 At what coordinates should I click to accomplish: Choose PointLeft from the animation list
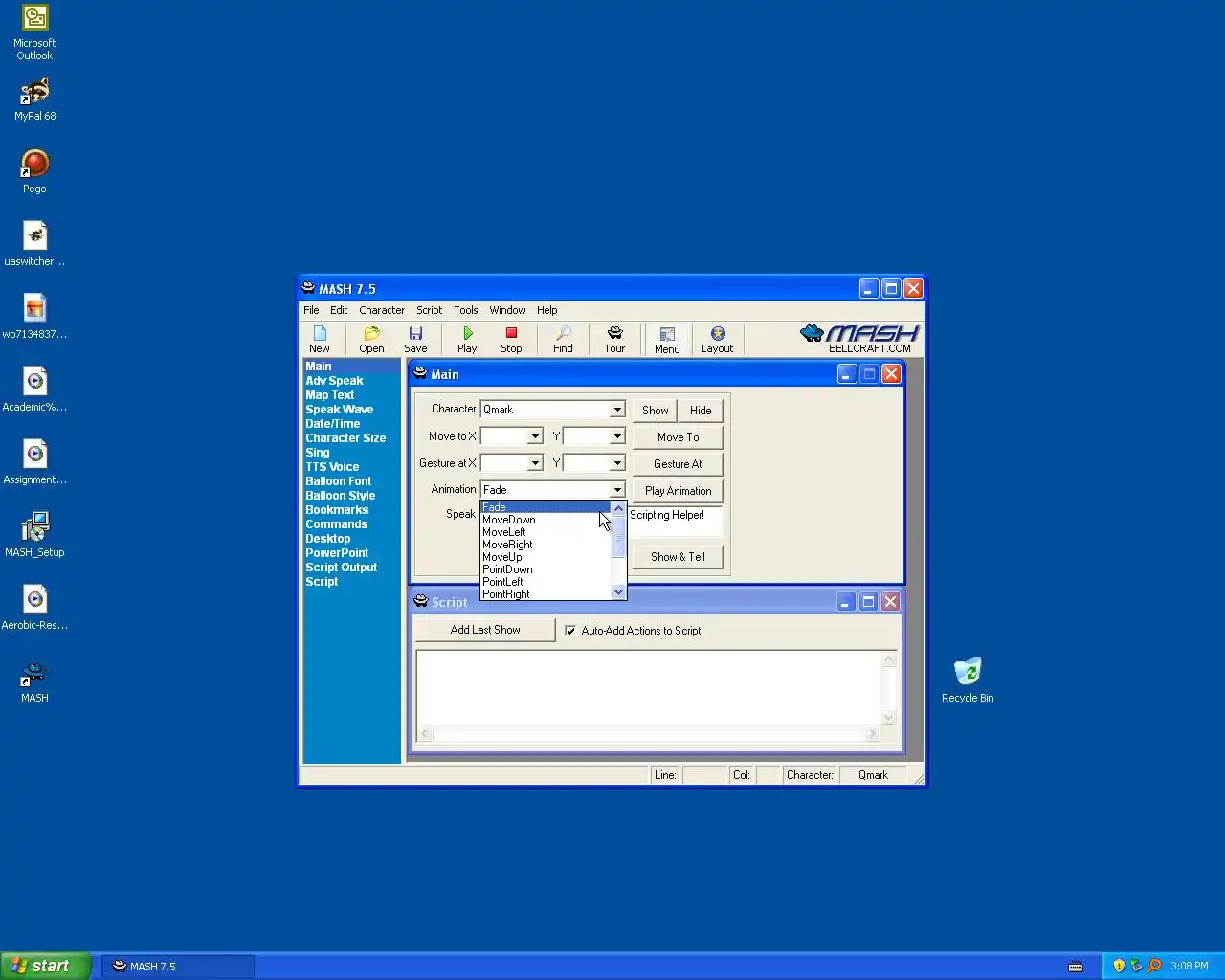(545, 582)
